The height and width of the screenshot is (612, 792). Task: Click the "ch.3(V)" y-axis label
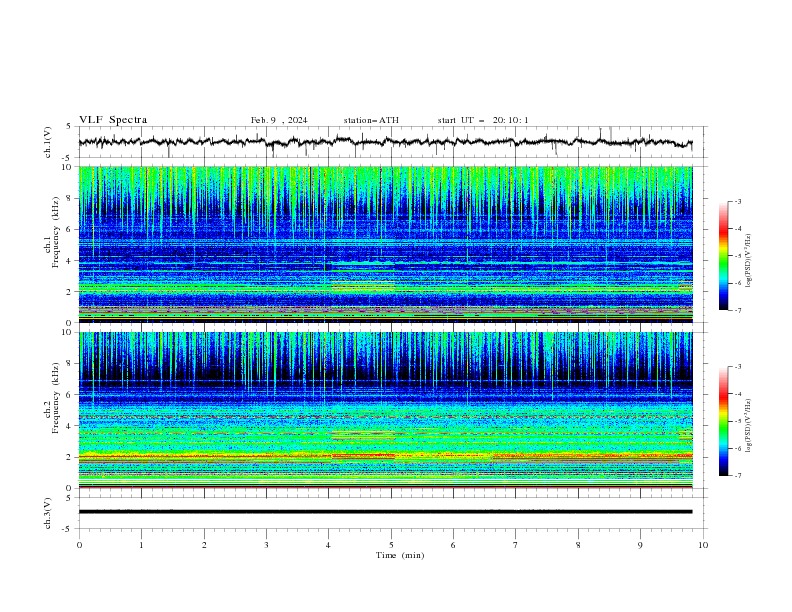[x=47, y=513]
